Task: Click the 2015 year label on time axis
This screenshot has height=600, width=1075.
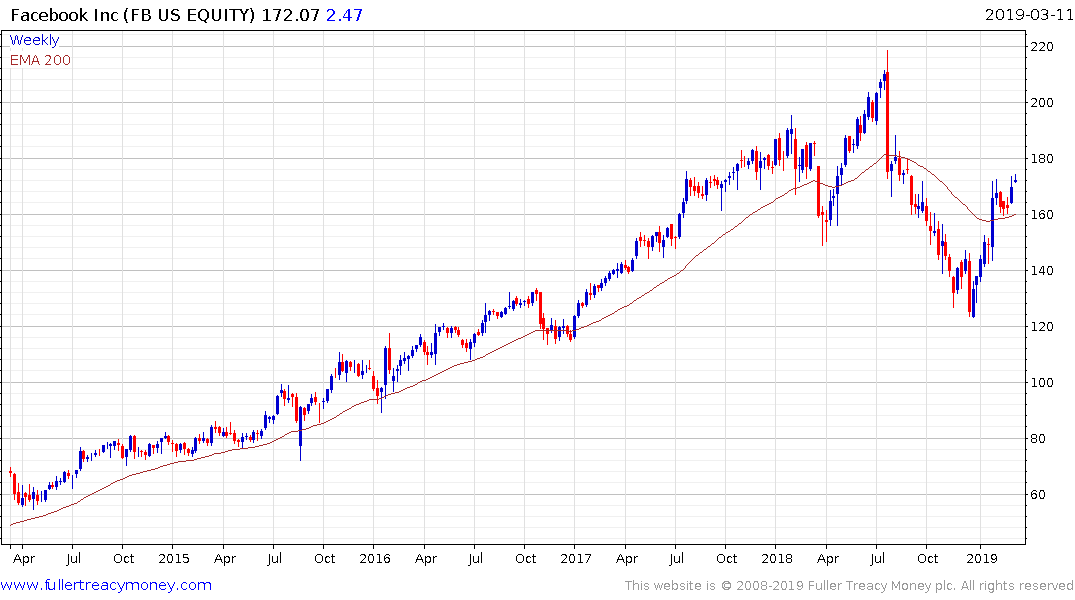Action: (x=173, y=558)
